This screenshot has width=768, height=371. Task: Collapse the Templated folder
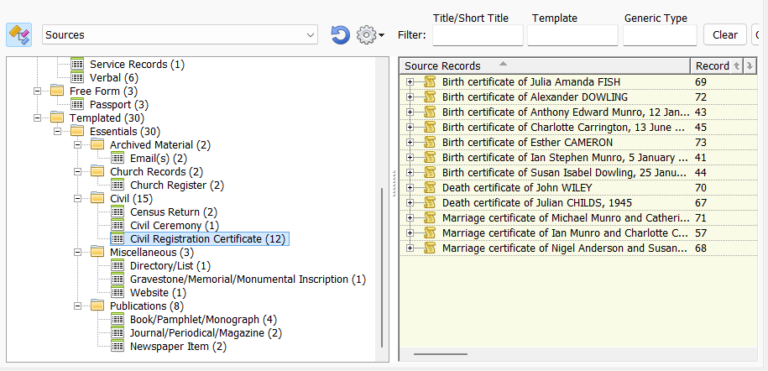(x=37, y=118)
